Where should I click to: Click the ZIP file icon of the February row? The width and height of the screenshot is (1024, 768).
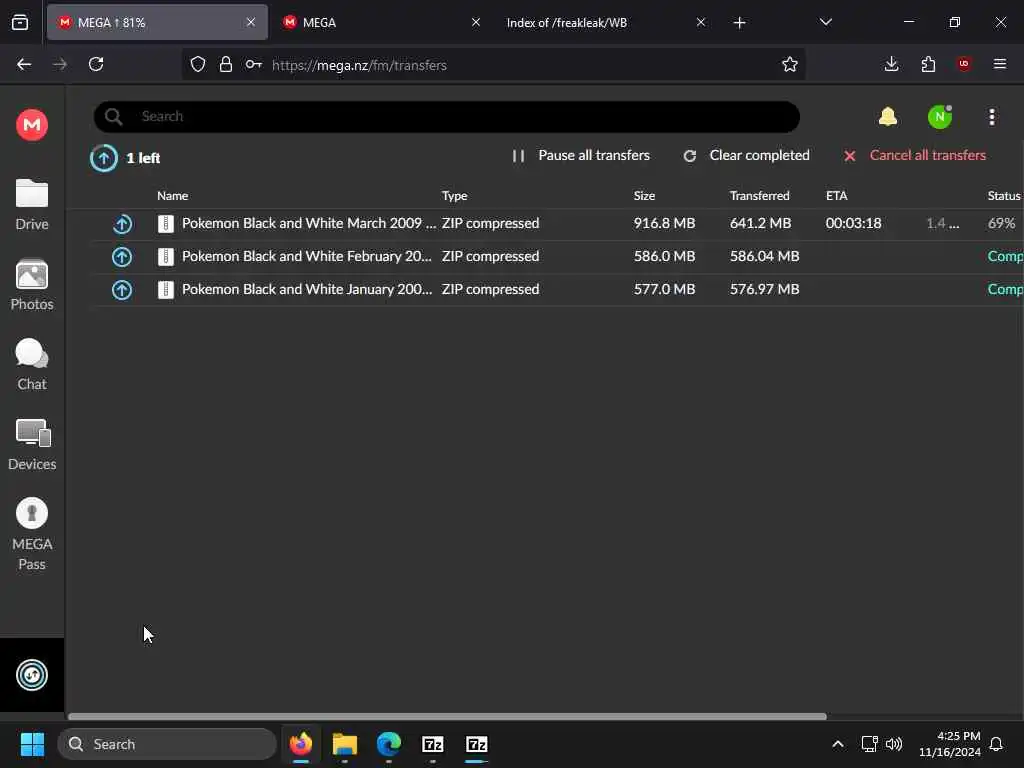(x=166, y=257)
